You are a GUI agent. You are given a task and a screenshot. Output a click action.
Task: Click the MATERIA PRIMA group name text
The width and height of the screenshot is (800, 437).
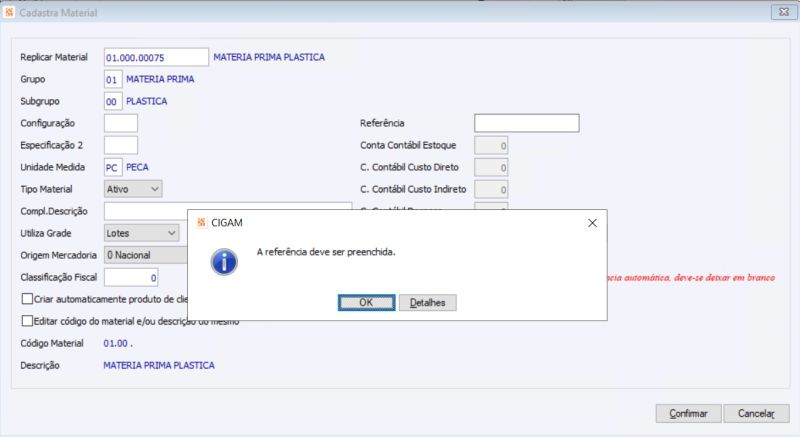coord(160,79)
